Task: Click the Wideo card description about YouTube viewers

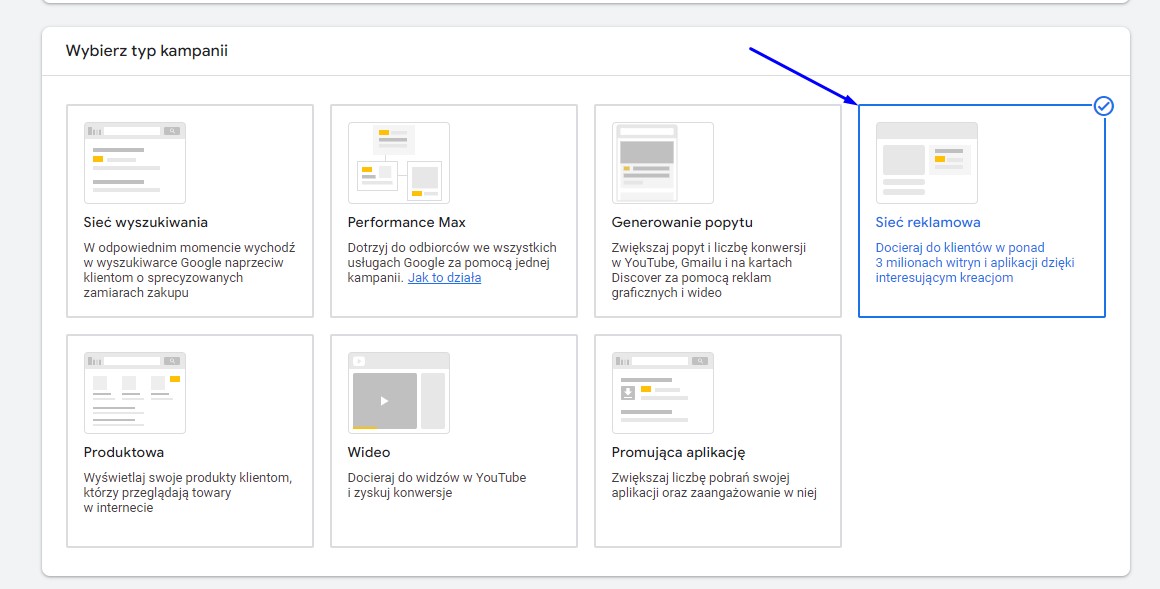Action: coord(437,485)
